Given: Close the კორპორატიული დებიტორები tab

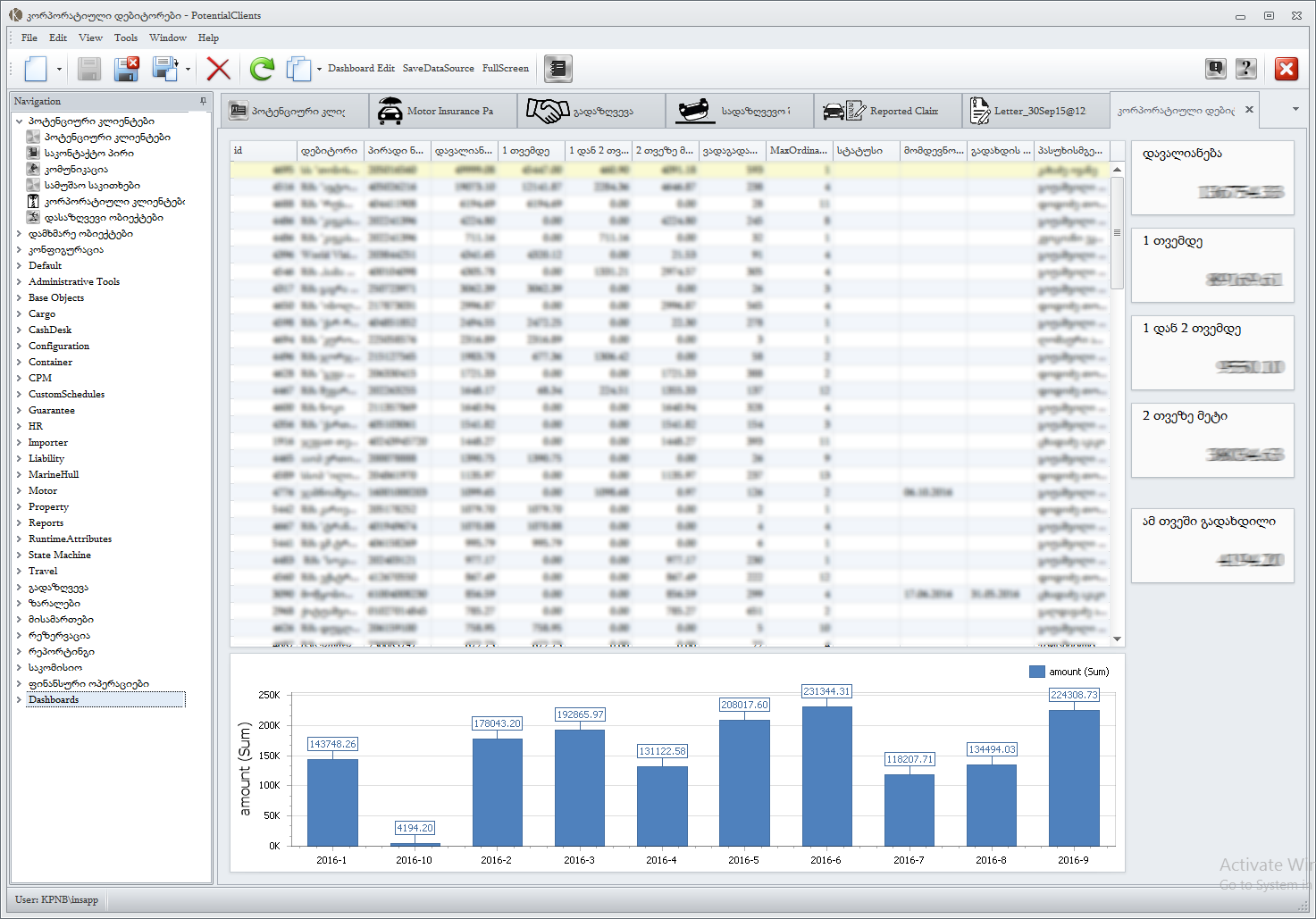Looking at the screenshot, I should point(1249,110).
